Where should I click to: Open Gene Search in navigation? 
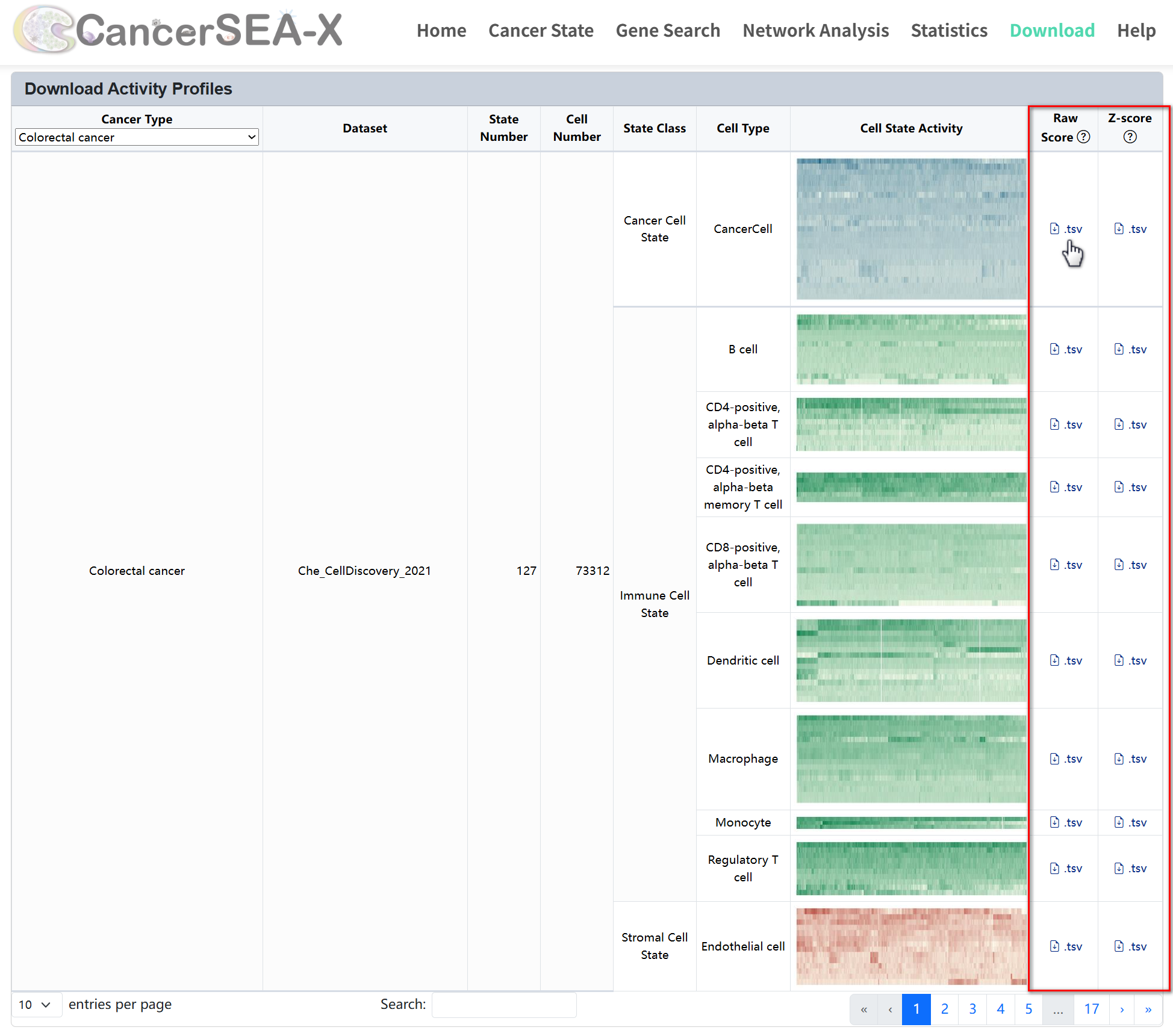pyautogui.click(x=668, y=31)
